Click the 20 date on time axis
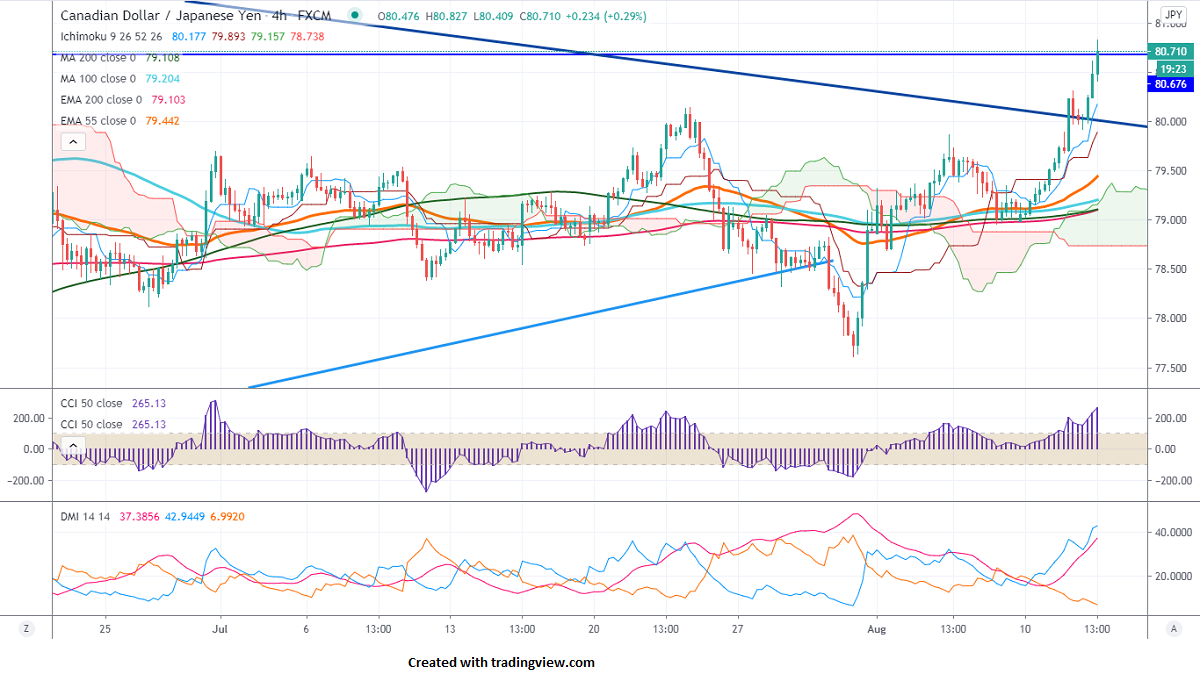The width and height of the screenshot is (1204, 674). pos(594,629)
